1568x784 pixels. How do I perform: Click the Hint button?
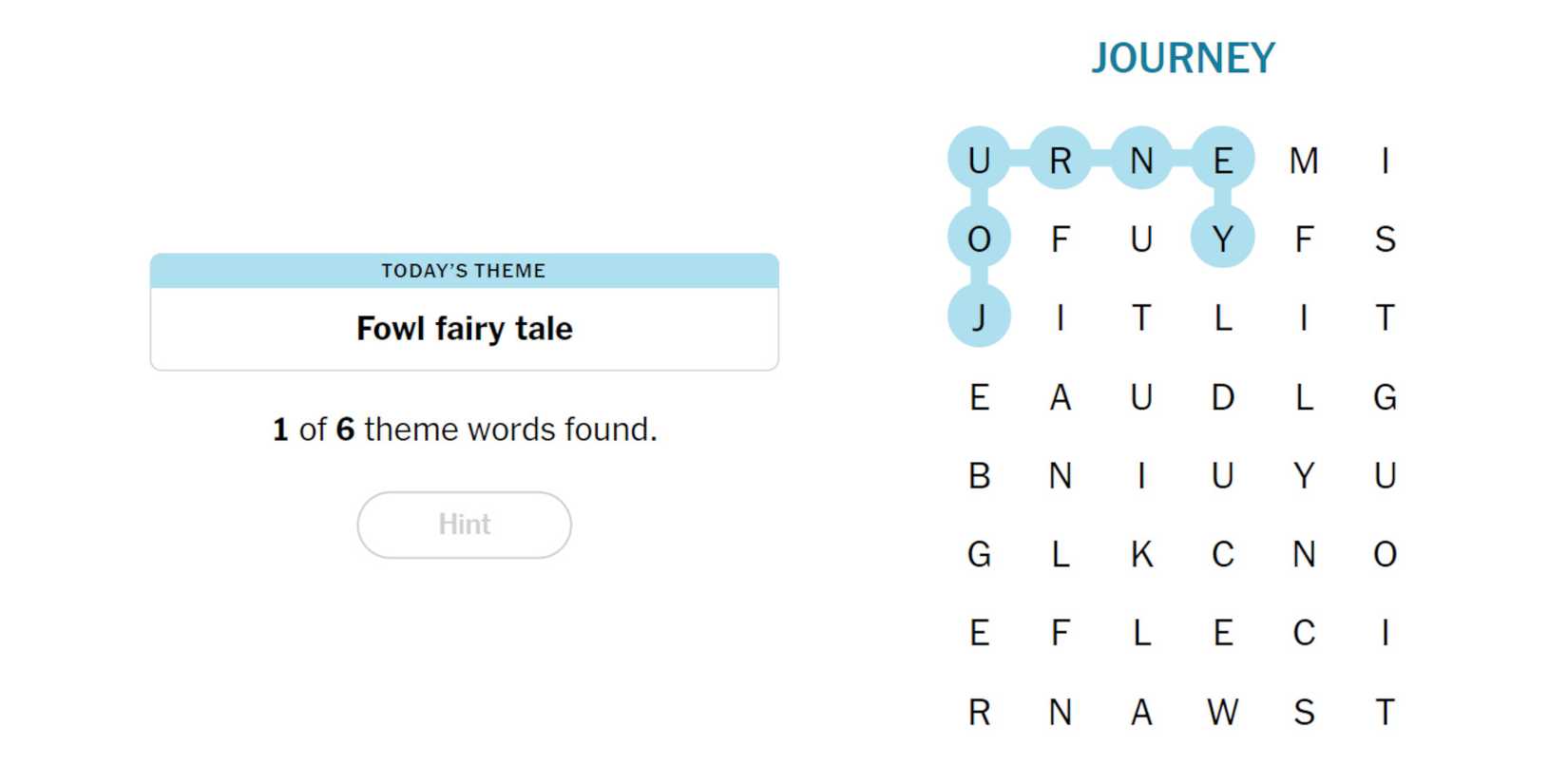tap(464, 524)
